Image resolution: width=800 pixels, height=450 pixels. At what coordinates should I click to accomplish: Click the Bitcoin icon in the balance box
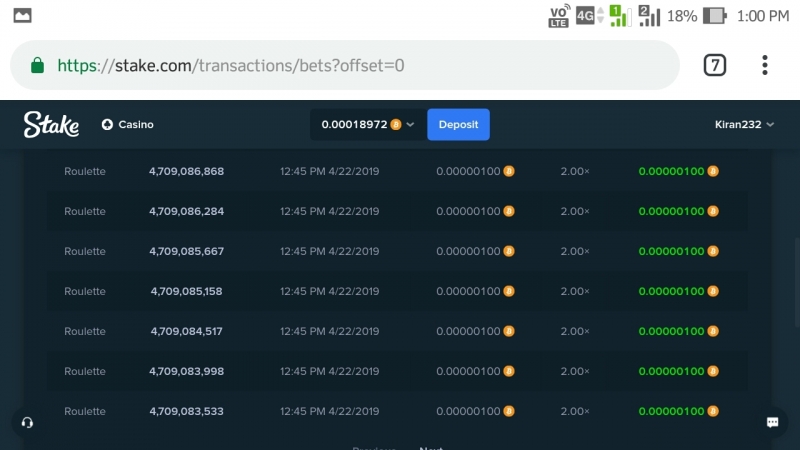(x=396, y=124)
